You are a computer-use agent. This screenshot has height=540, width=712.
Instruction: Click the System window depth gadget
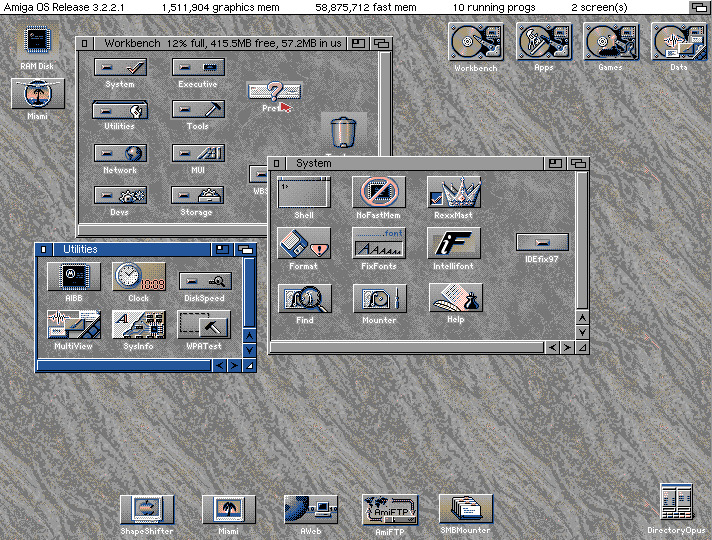(x=578, y=163)
